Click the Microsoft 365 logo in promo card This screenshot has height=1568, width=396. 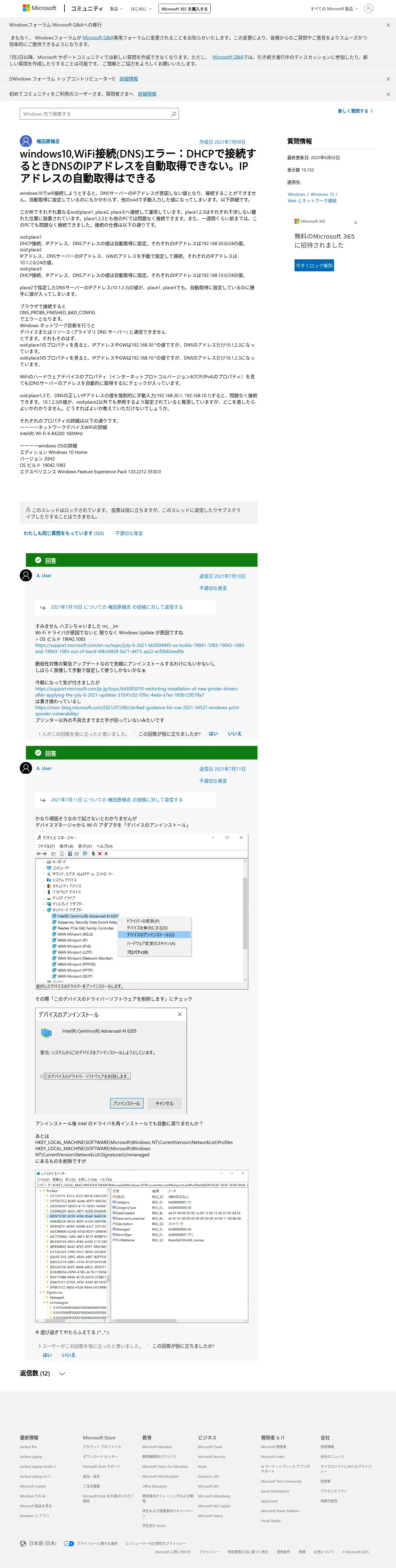click(x=310, y=222)
